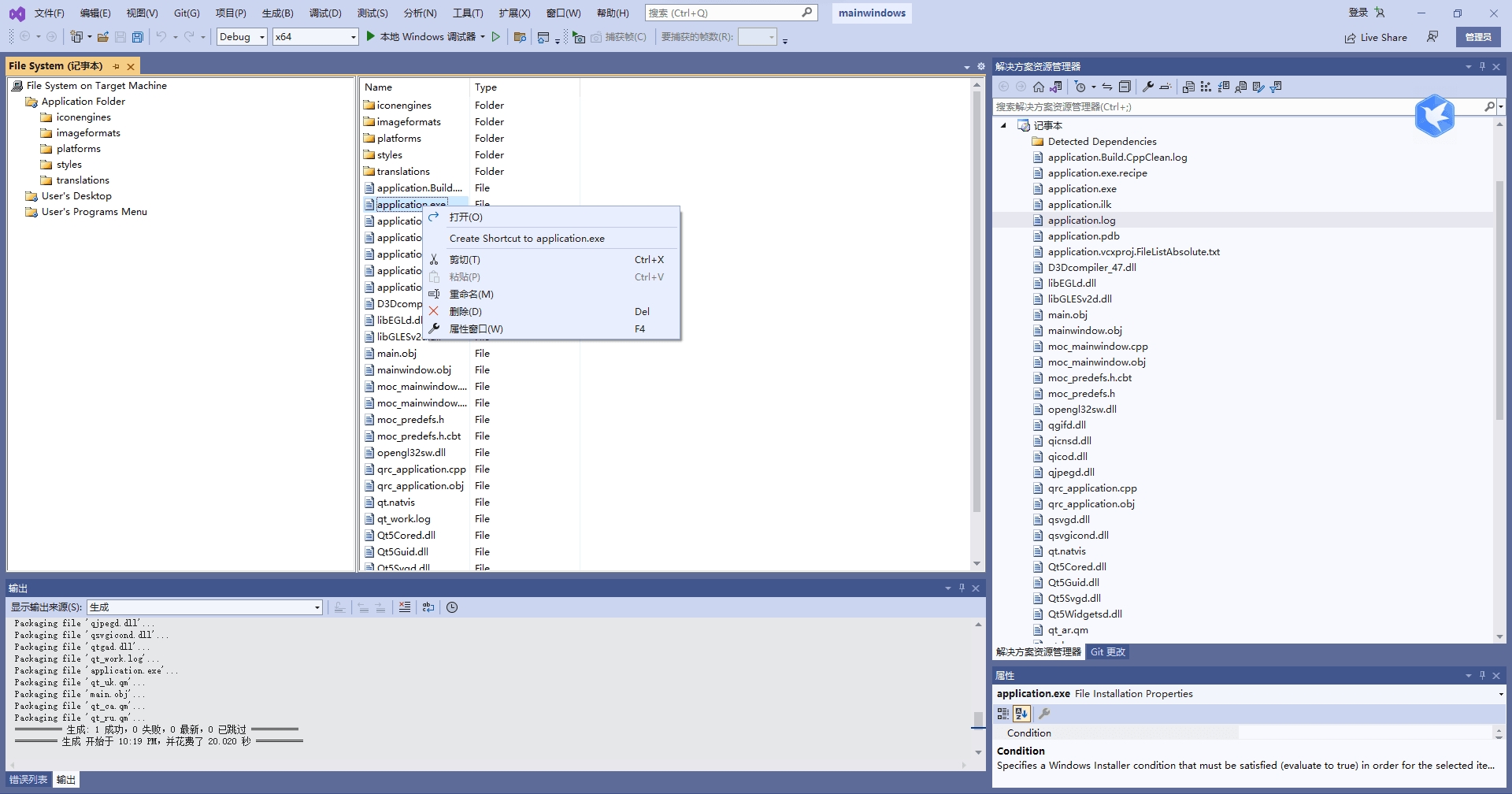Open Solution Explorer home view
Image resolution: width=1512 pixels, height=794 pixels.
pos(1038,87)
